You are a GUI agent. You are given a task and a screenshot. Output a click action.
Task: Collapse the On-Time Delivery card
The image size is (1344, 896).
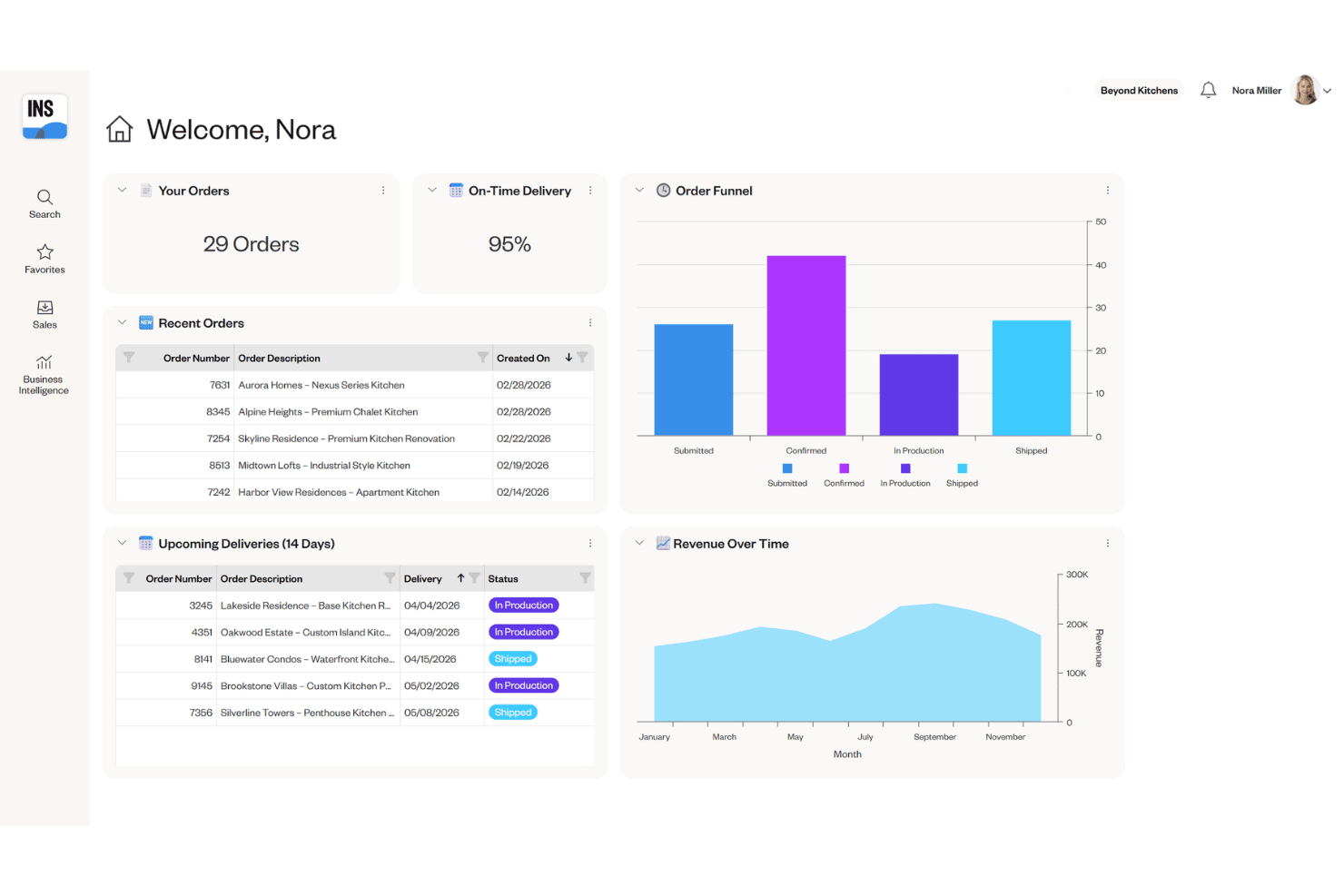(x=432, y=191)
